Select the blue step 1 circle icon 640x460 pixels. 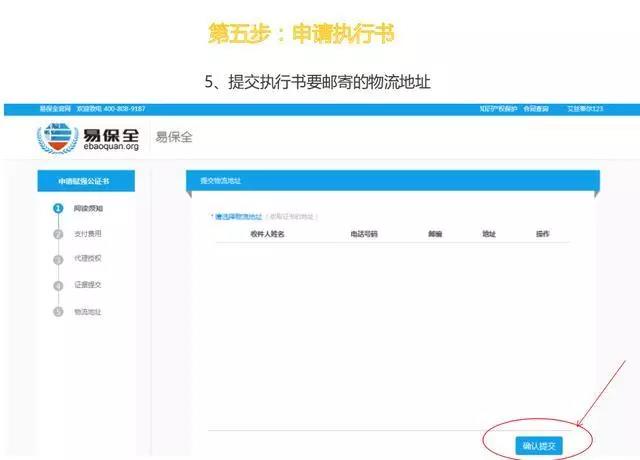(x=58, y=208)
